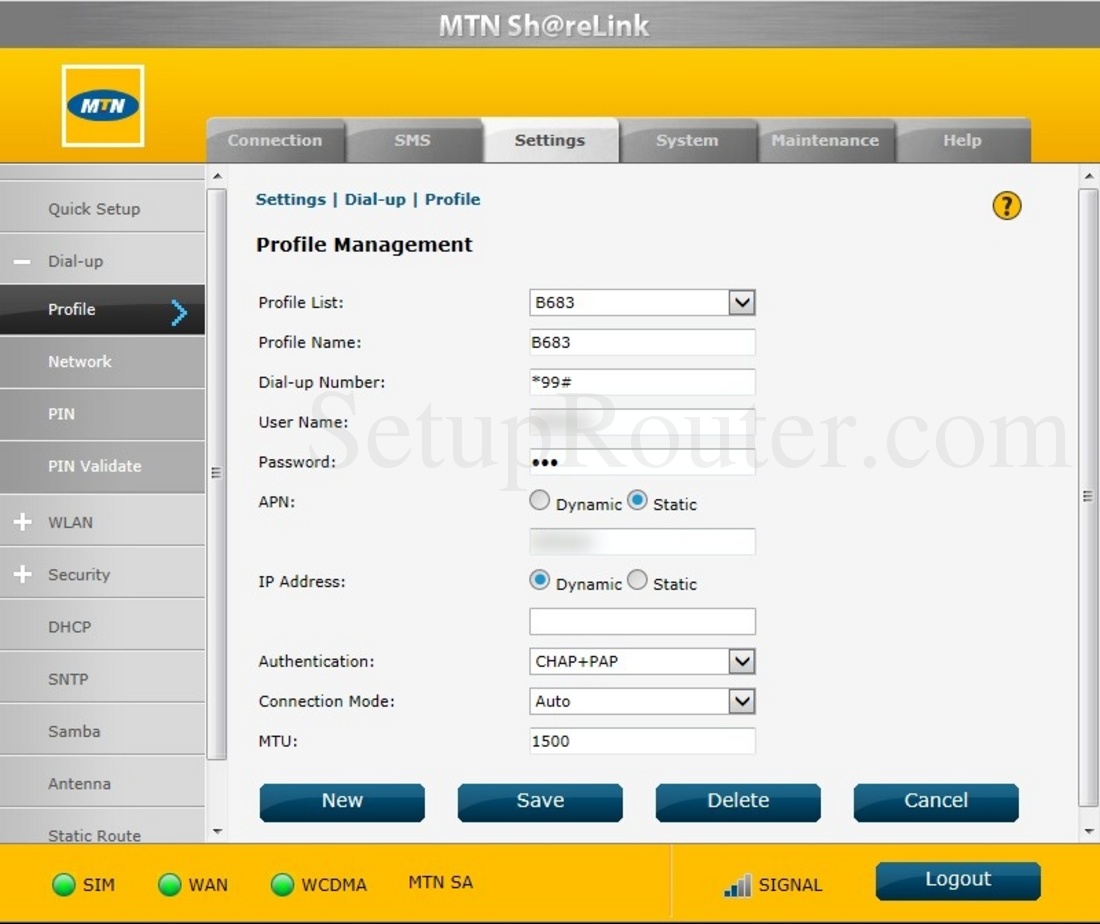Open the Profile List dropdown
Image resolution: width=1100 pixels, height=924 pixels.
coord(742,302)
